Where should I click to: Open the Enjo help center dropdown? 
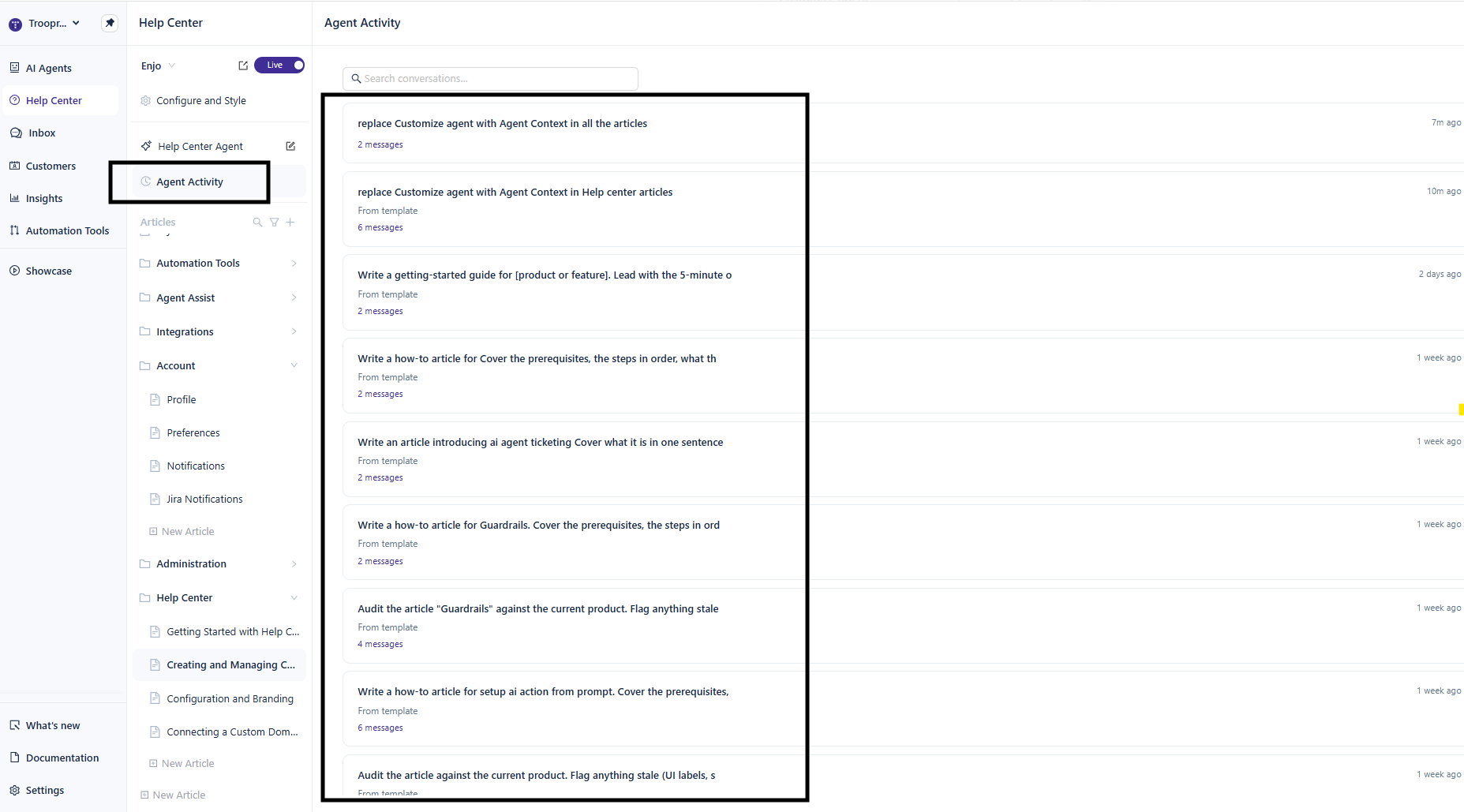point(158,65)
